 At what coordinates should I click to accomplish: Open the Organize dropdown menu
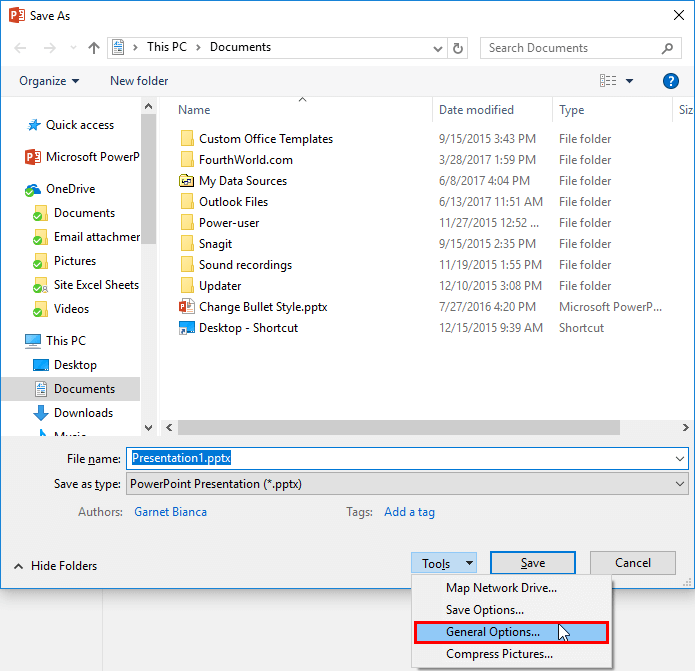48,81
